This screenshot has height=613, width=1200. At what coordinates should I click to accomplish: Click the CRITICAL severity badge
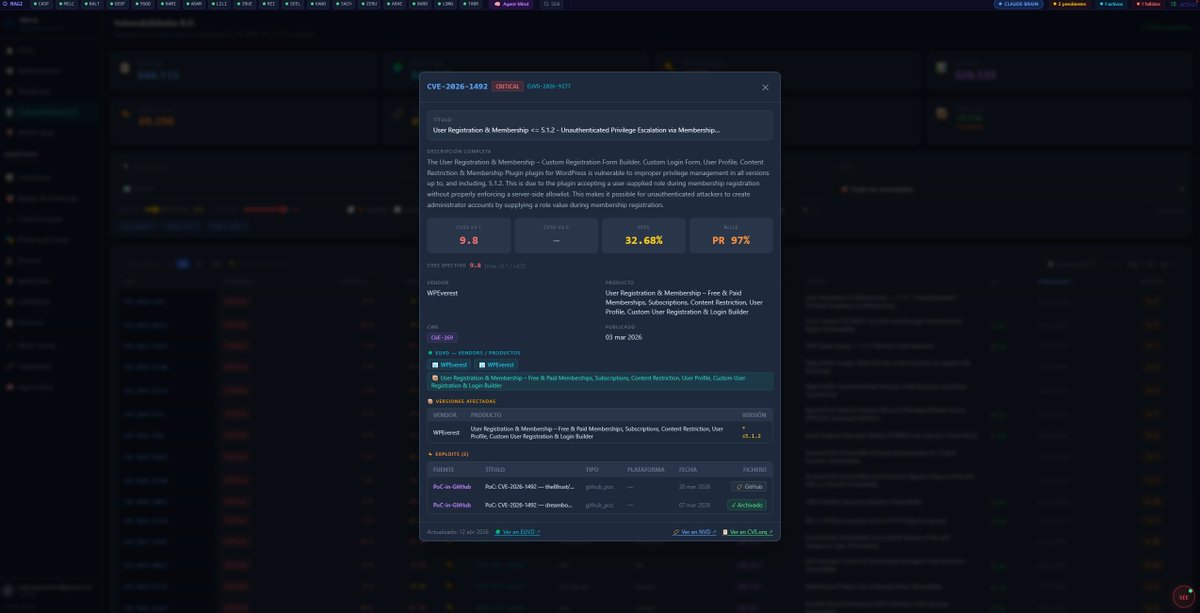click(507, 87)
